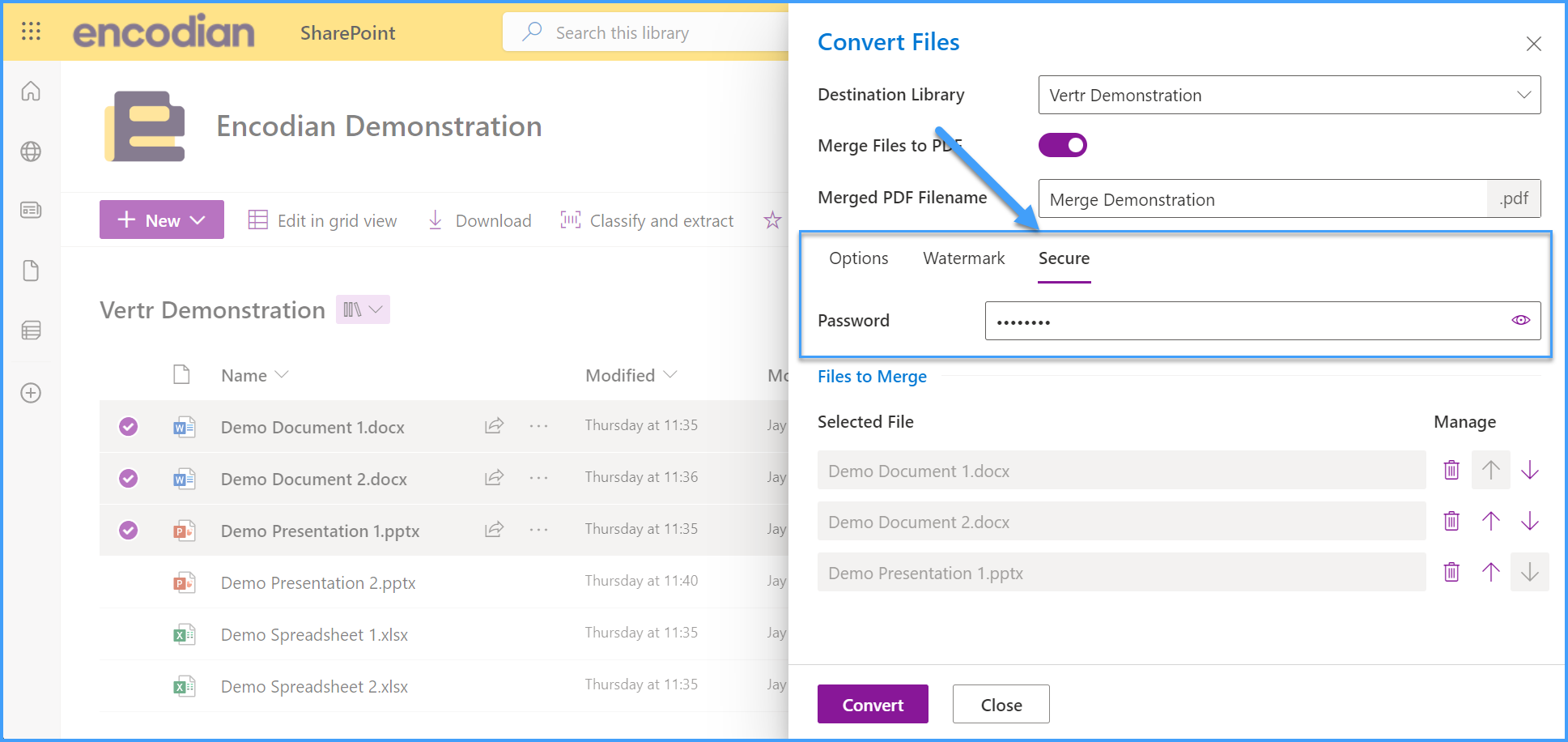
Task: Open the library view switcher dropdown
Action: click(363, 309)
